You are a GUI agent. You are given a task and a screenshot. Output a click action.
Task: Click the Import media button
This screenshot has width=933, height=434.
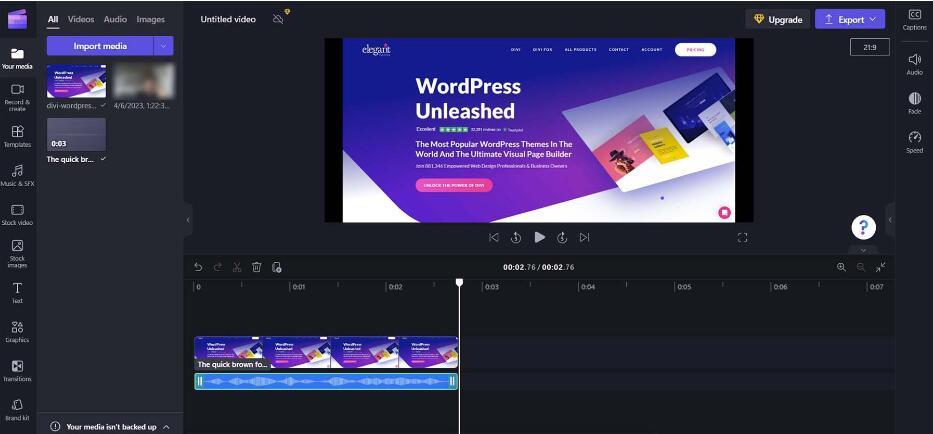[100, 46]
